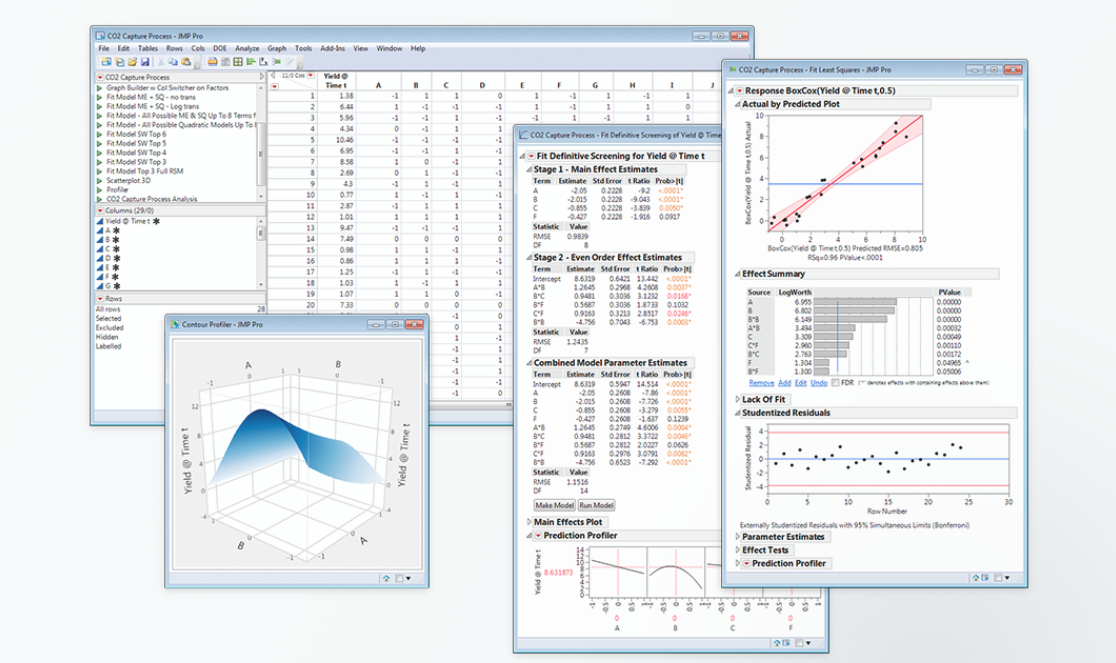The height and width of the screenshot is (663, 1116).
Task: Click the continuous modeling type icon for column G
Action: (100, 286)
